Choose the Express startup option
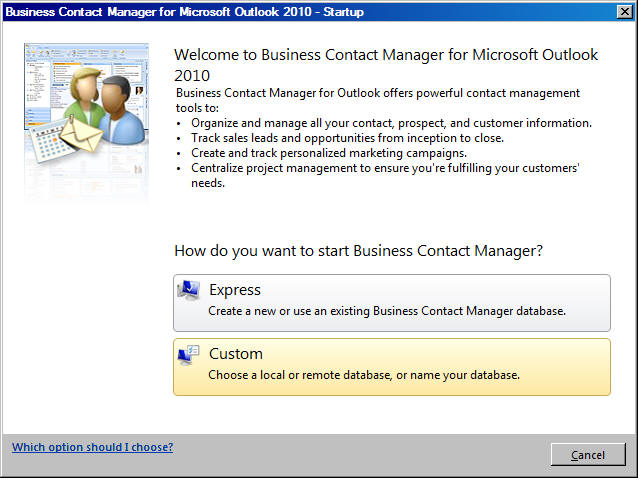 tap(392, 303)
